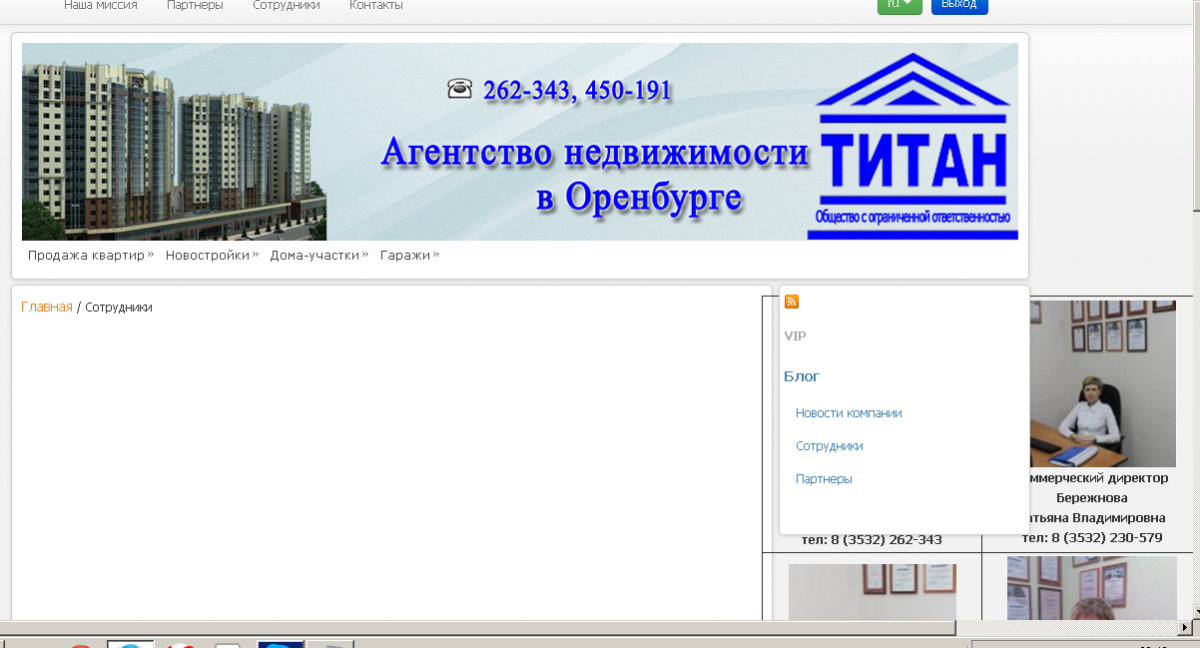Viewport: 1200px width, 648px height.
Task: Click the horizontal scrollbar at the page bottom
Action: pos(478,628)
